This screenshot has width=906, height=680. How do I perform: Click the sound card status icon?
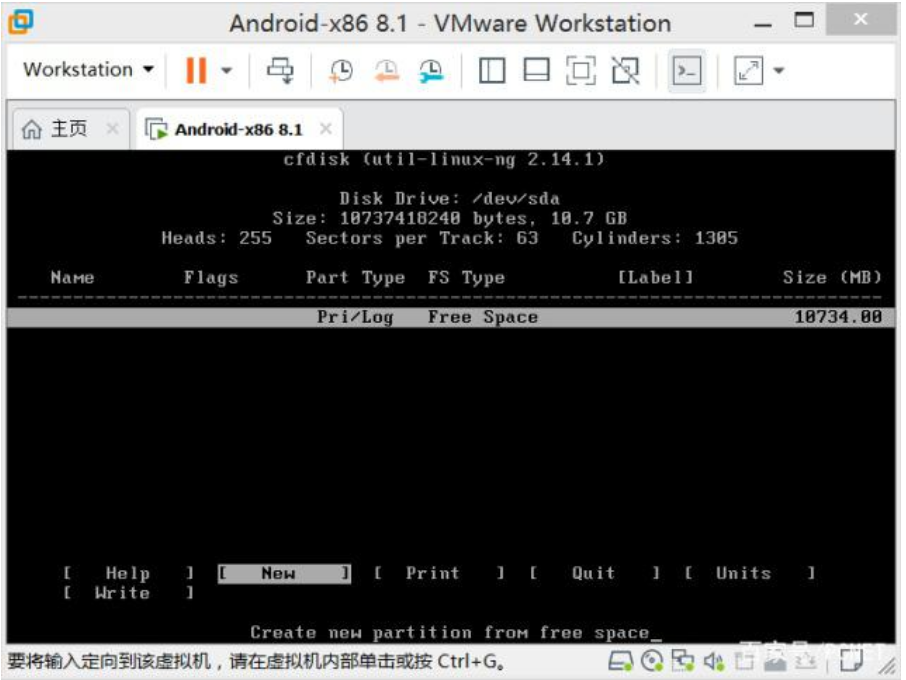click(714, 661)
